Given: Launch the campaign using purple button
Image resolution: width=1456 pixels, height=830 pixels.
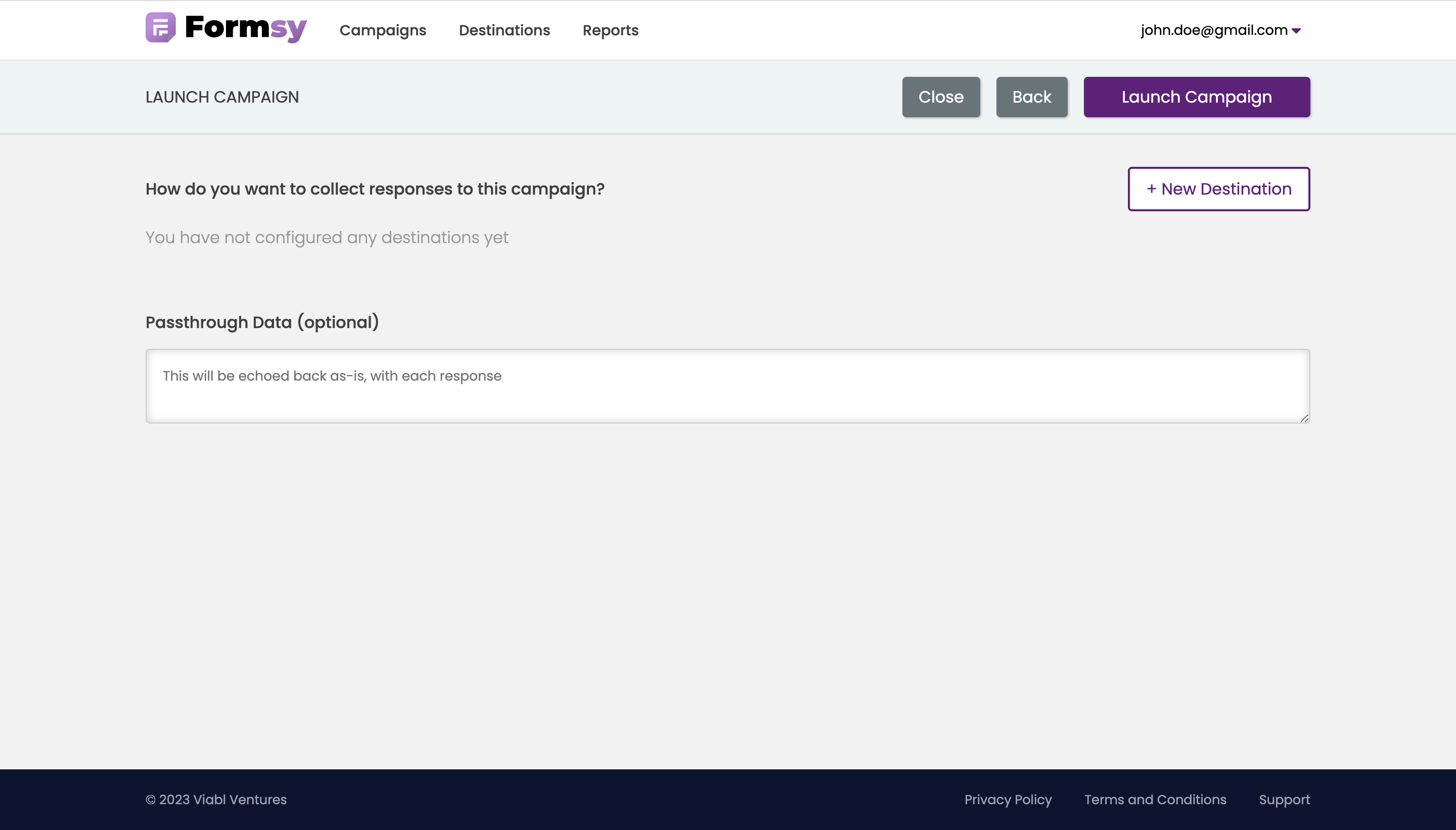Looking at the screenshot, I should [1196, 97].
